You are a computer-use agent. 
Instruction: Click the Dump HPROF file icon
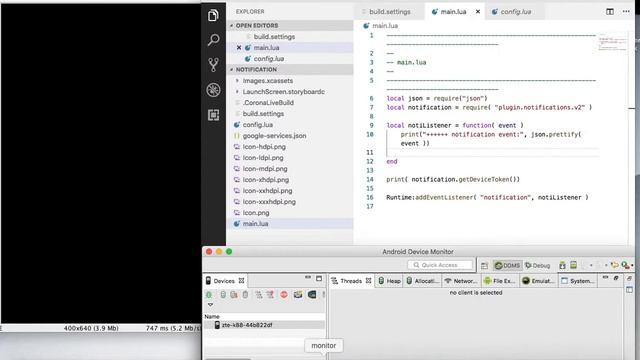(x=234, y=295)
